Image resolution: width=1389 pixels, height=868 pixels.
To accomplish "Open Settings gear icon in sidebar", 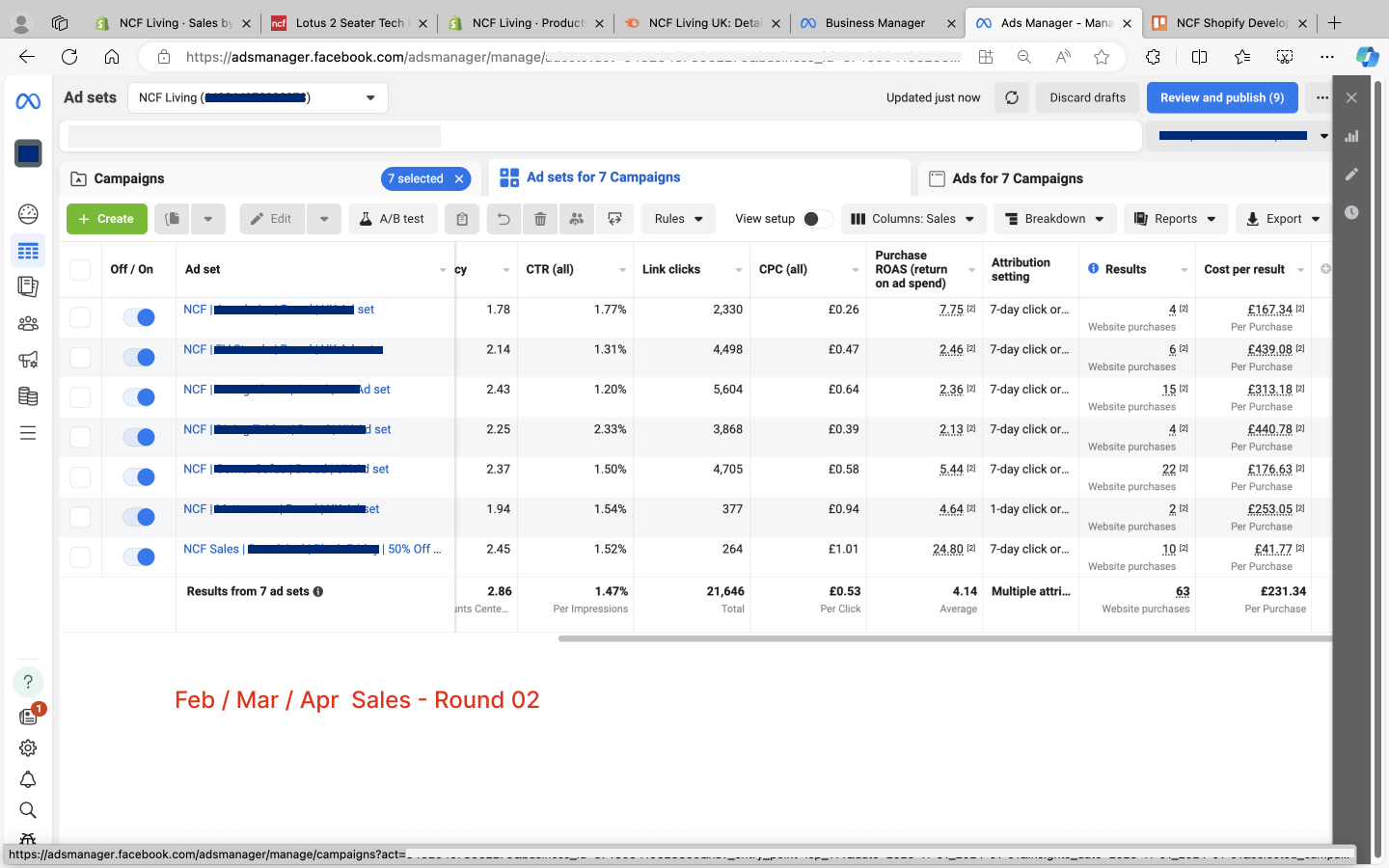I will (x=28, y=747).
